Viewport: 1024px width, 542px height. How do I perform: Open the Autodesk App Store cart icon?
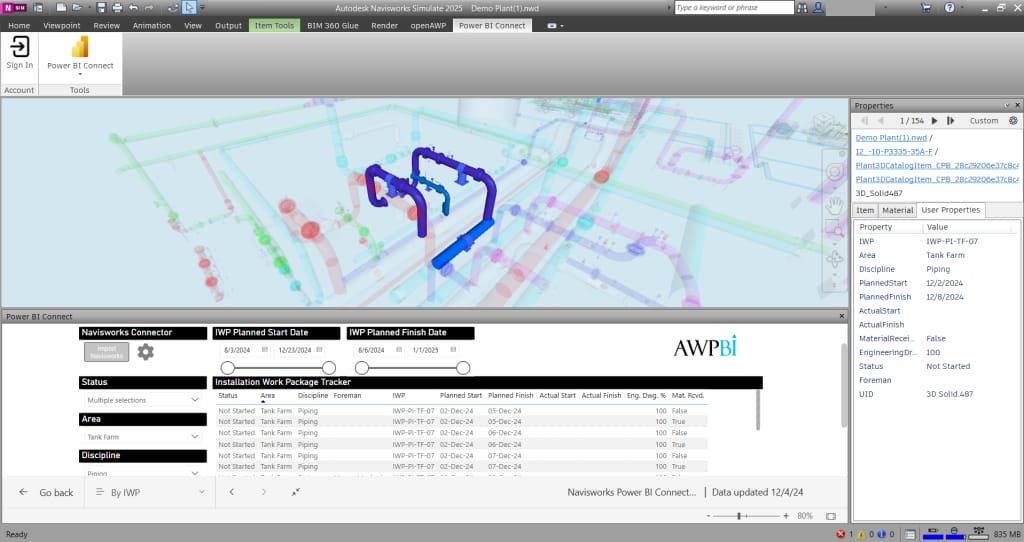(x=926, y=8)
